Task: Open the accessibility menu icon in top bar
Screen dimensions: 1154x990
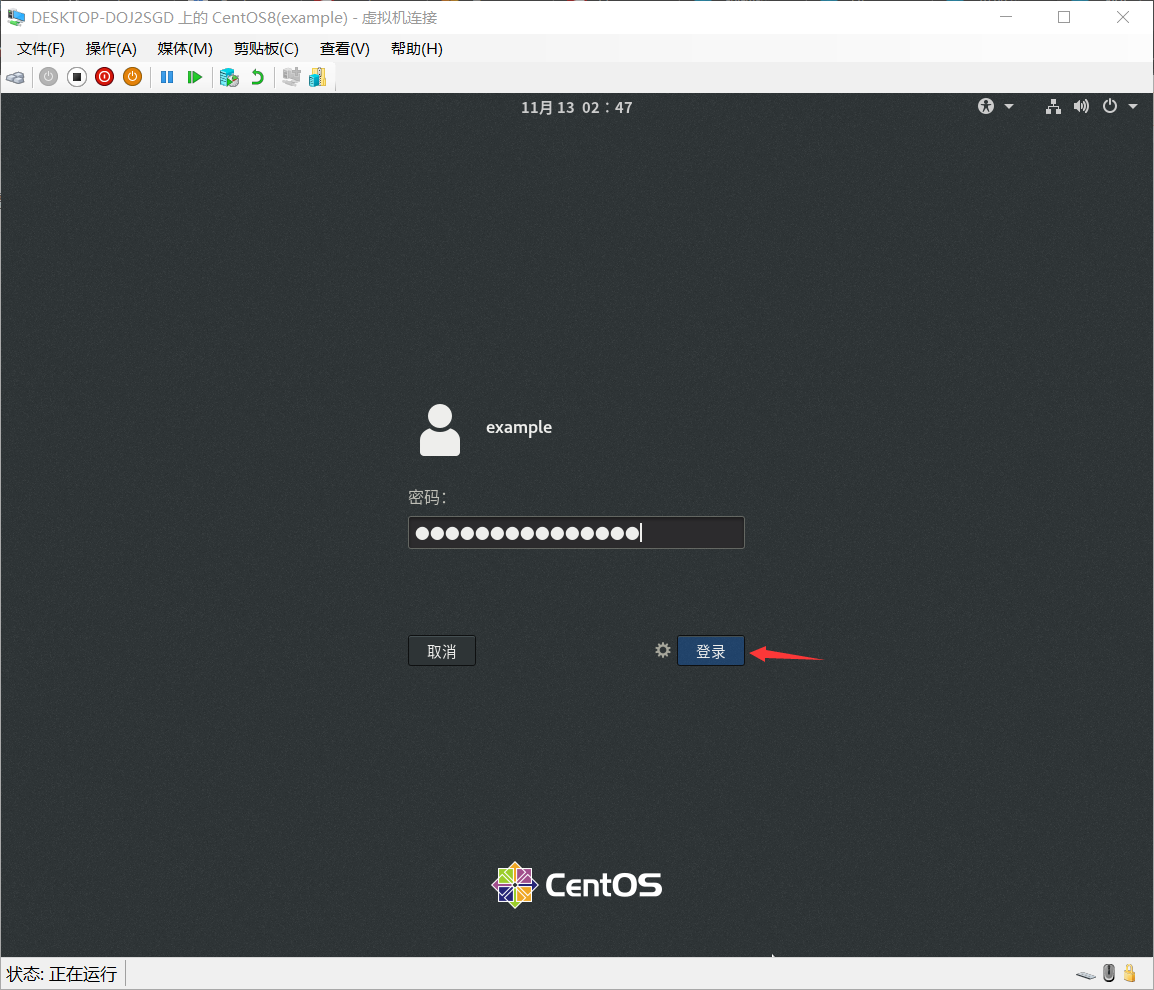Action: (986, 107)
